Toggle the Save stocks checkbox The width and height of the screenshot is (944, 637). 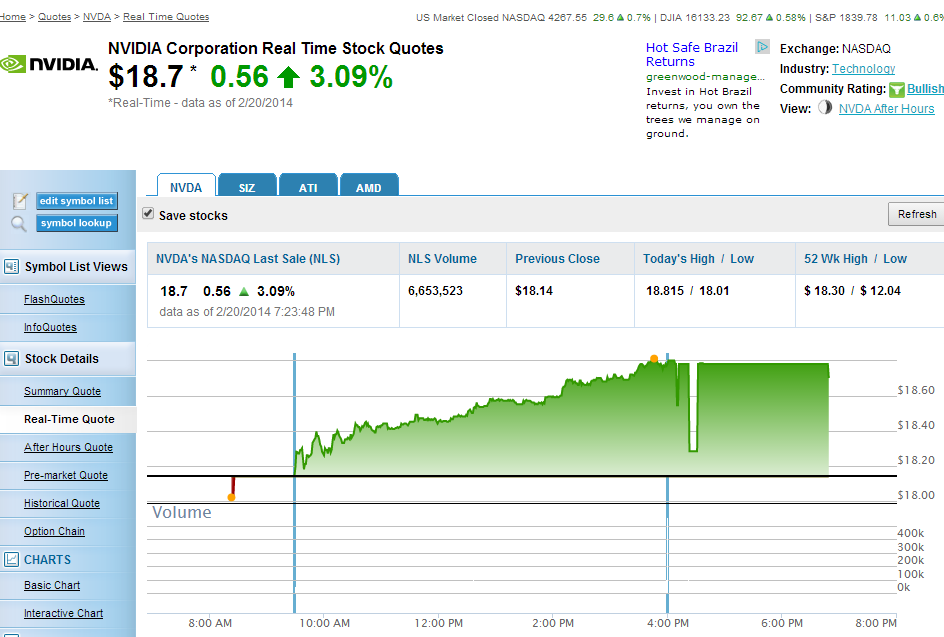tap(148, 214)
